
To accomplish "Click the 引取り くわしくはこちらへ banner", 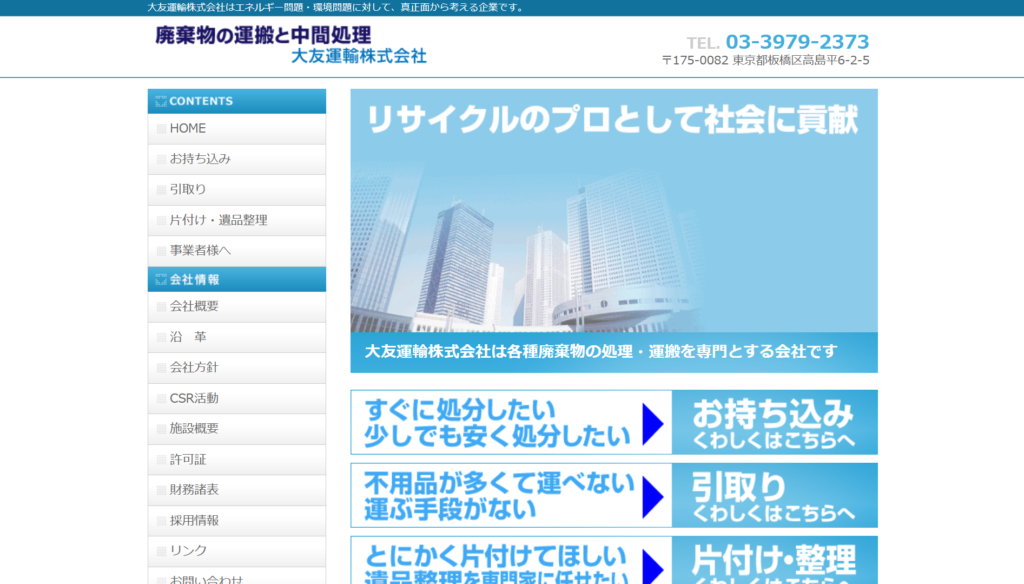I will 614,495.
